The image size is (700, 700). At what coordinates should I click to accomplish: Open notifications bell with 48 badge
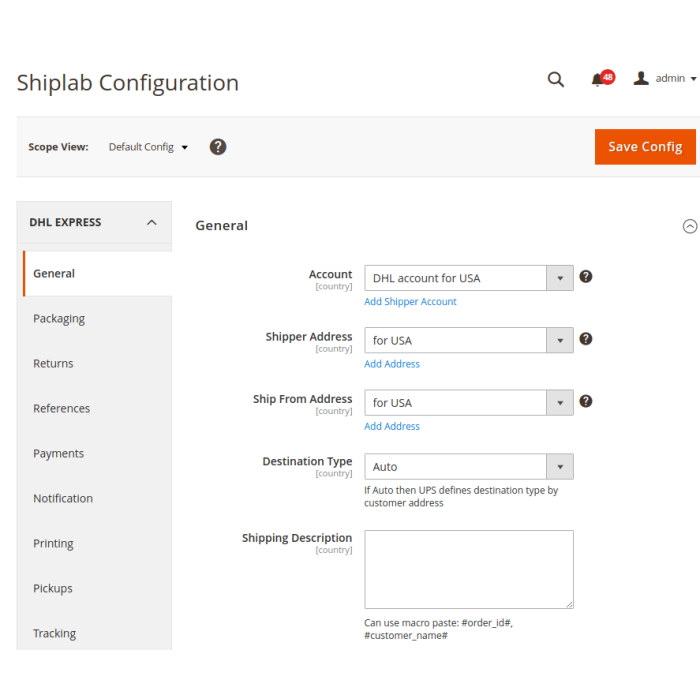point(602,79)
